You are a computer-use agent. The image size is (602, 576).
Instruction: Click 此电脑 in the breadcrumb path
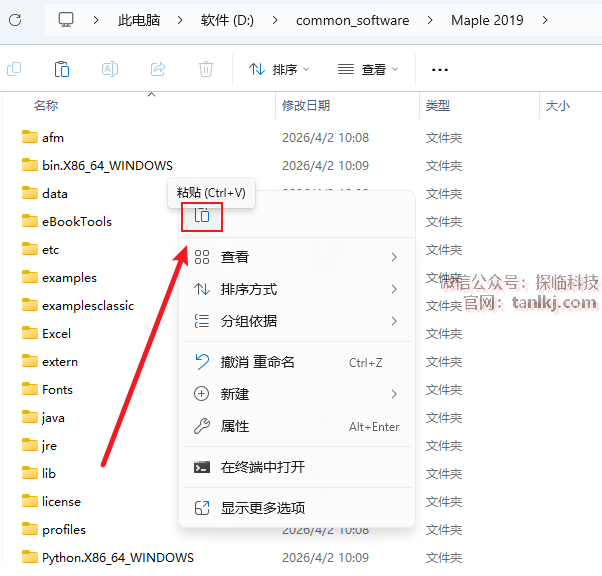139,20
